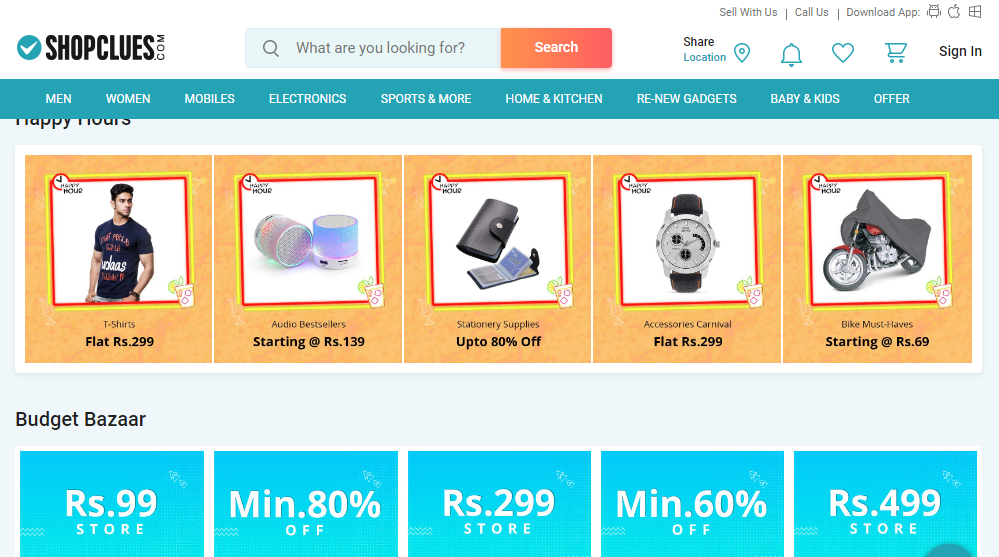This screenshot has height=557, width=999.
Task: Click the ShopClues logo
Action: [91, 48]
